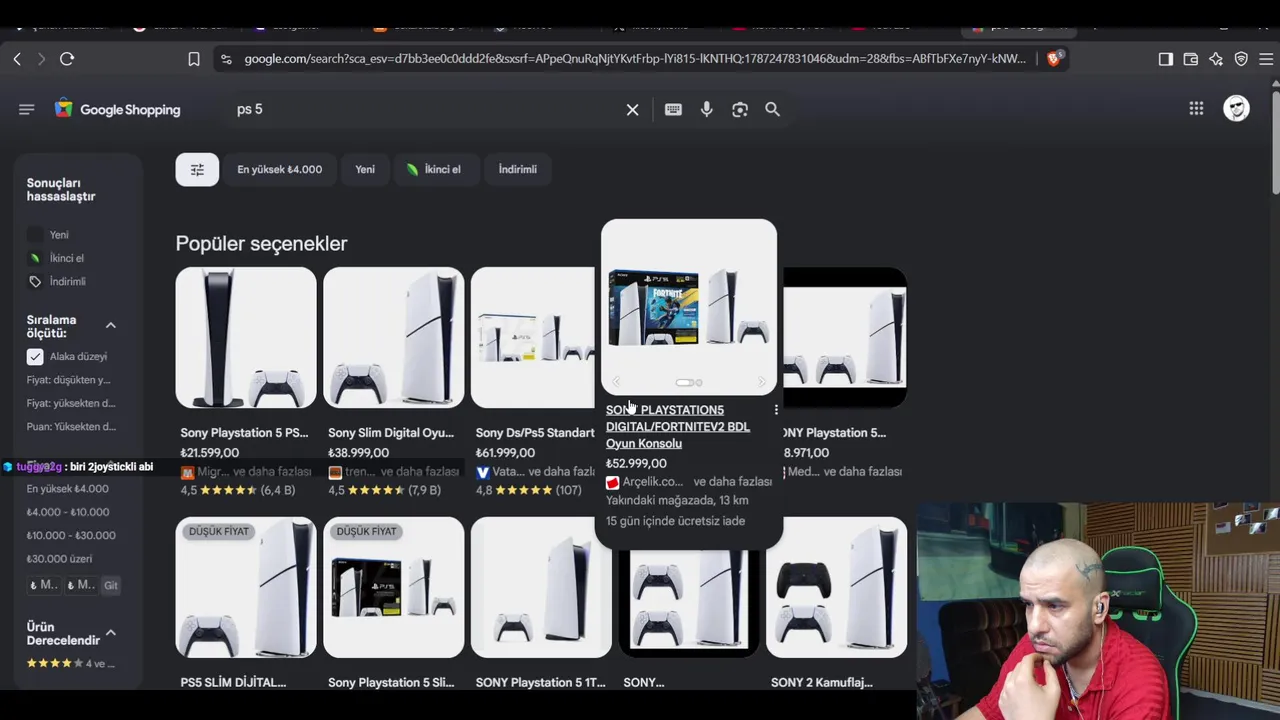
Task: Tick the Yeni checkbox in the sidebar
Action: tap(35, 235)
